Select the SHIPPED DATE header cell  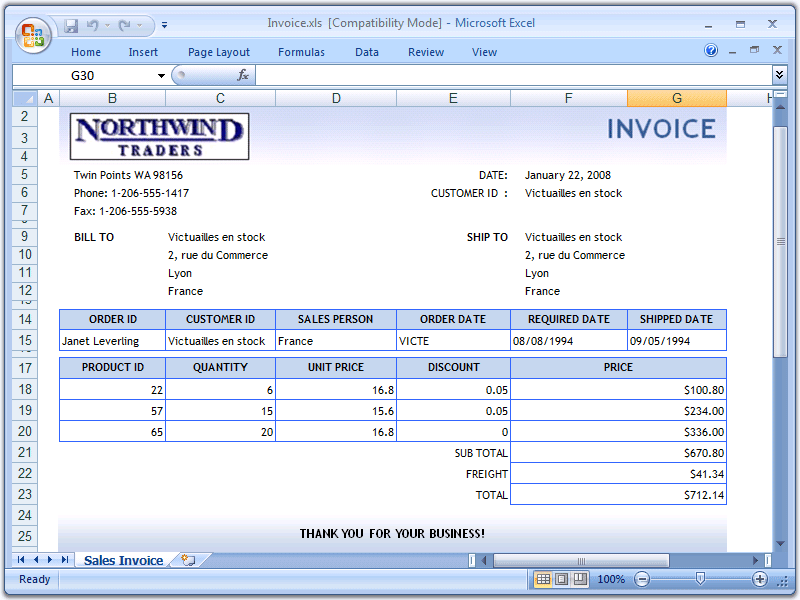pyautogui.click(x=677, y=319)
